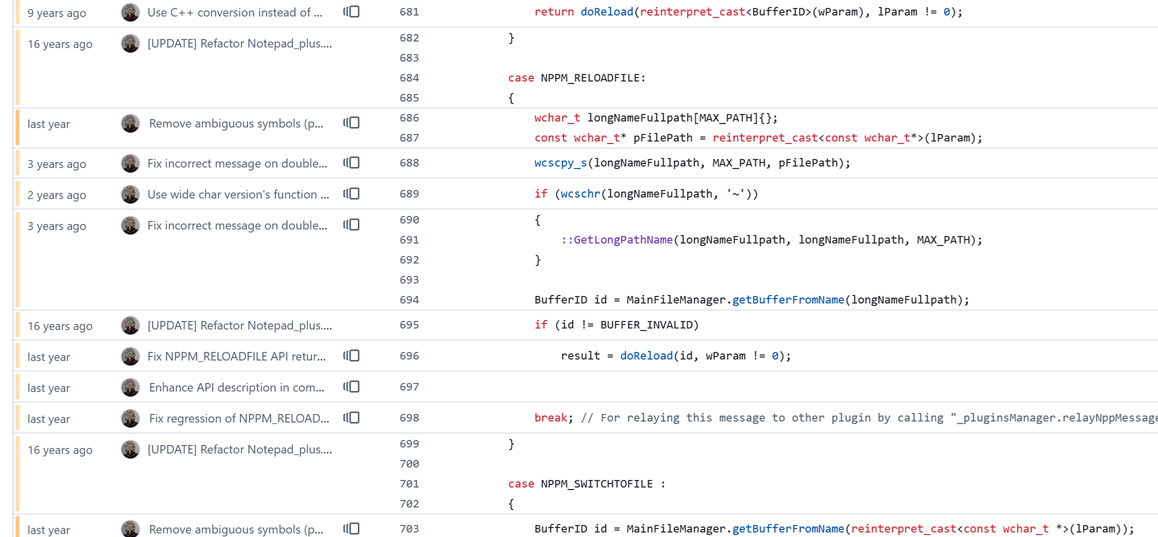
Task: Open 'Fix incorrect message on double' commit at line 690
Action: click(x=239, y=226)
